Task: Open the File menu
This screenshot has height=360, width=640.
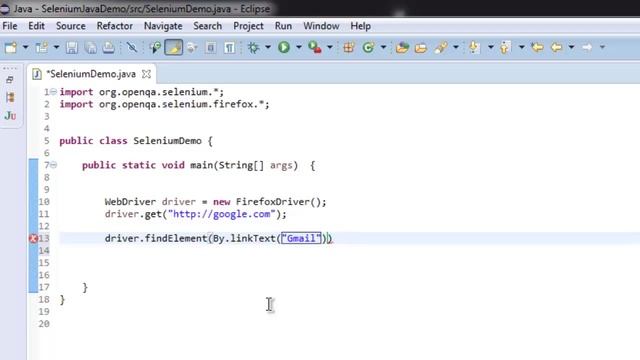Action: [x=10, y=26]
